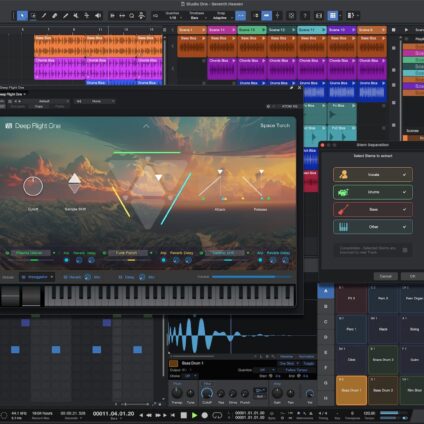The image size is (424, 424).
Task: Click the green Drums kit icon
Action: coord(343,192)
